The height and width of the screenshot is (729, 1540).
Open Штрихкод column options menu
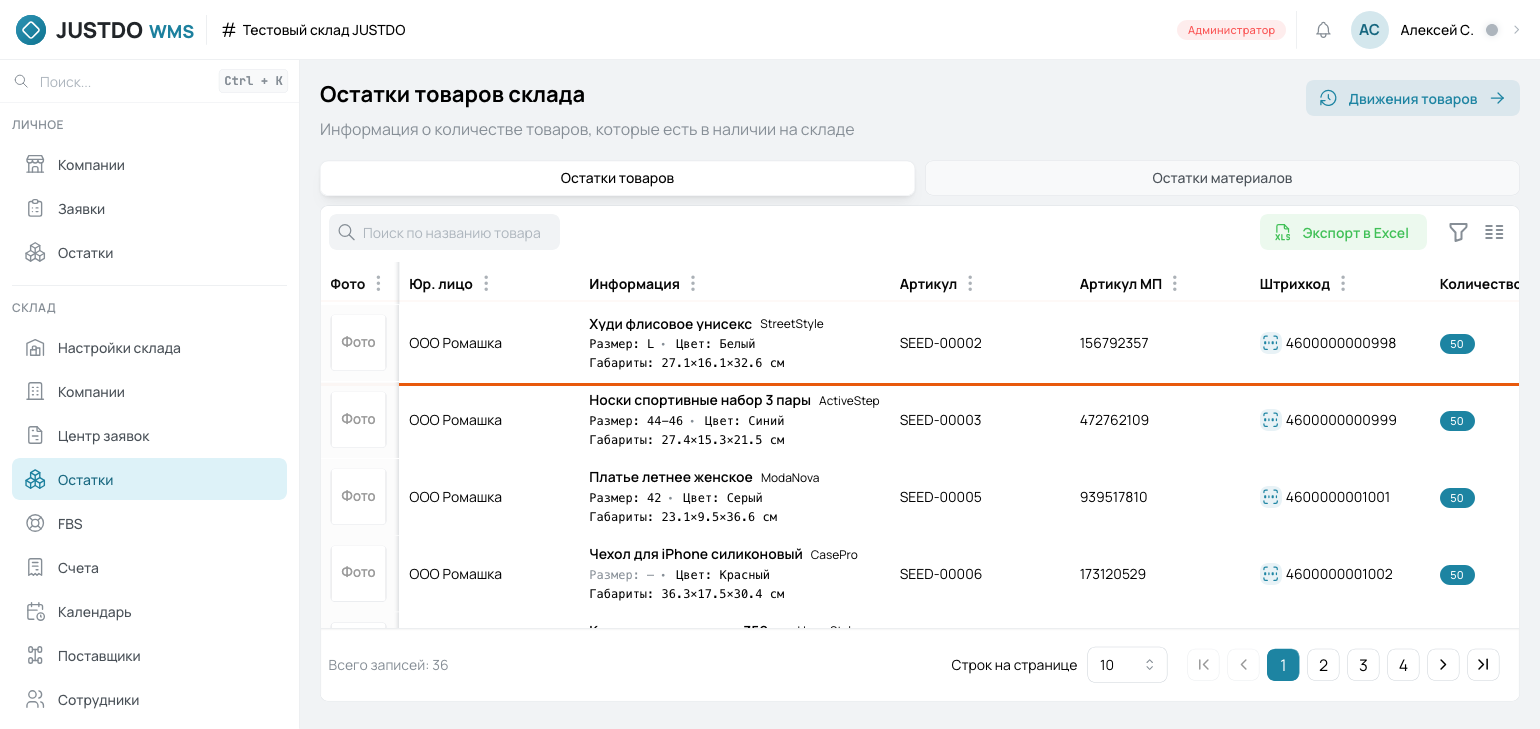[x=1343, y=284]
